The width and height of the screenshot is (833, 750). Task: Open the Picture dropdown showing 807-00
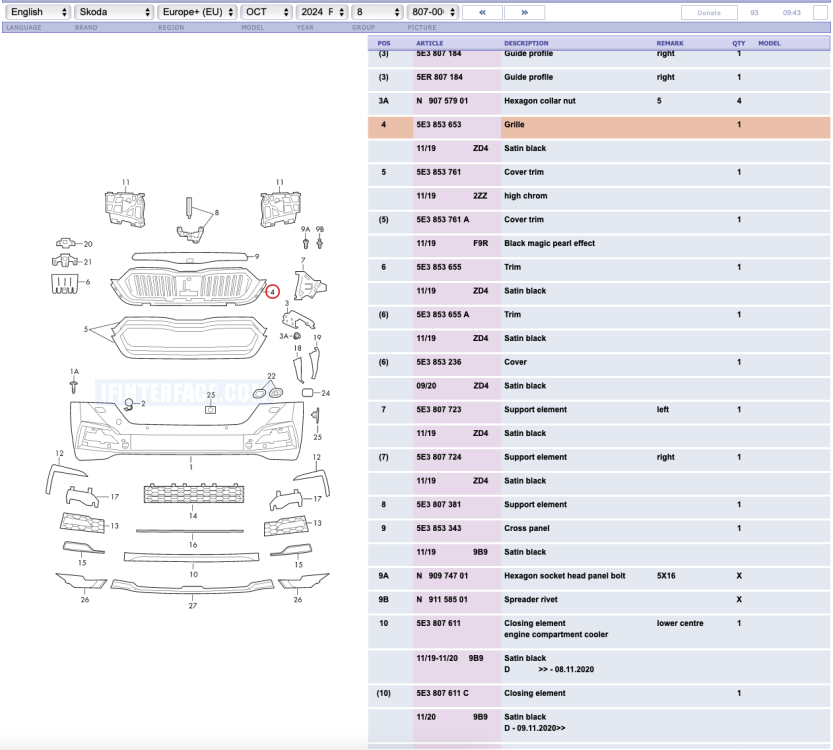(432, 12)
